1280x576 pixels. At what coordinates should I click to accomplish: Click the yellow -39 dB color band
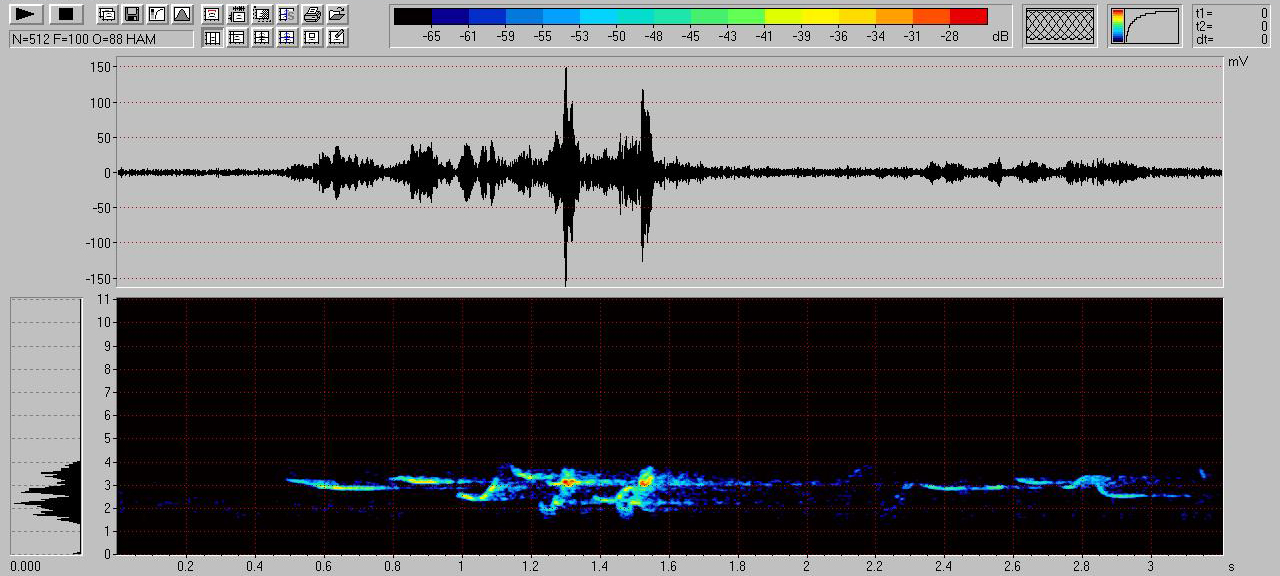click(x=801, y=16)
